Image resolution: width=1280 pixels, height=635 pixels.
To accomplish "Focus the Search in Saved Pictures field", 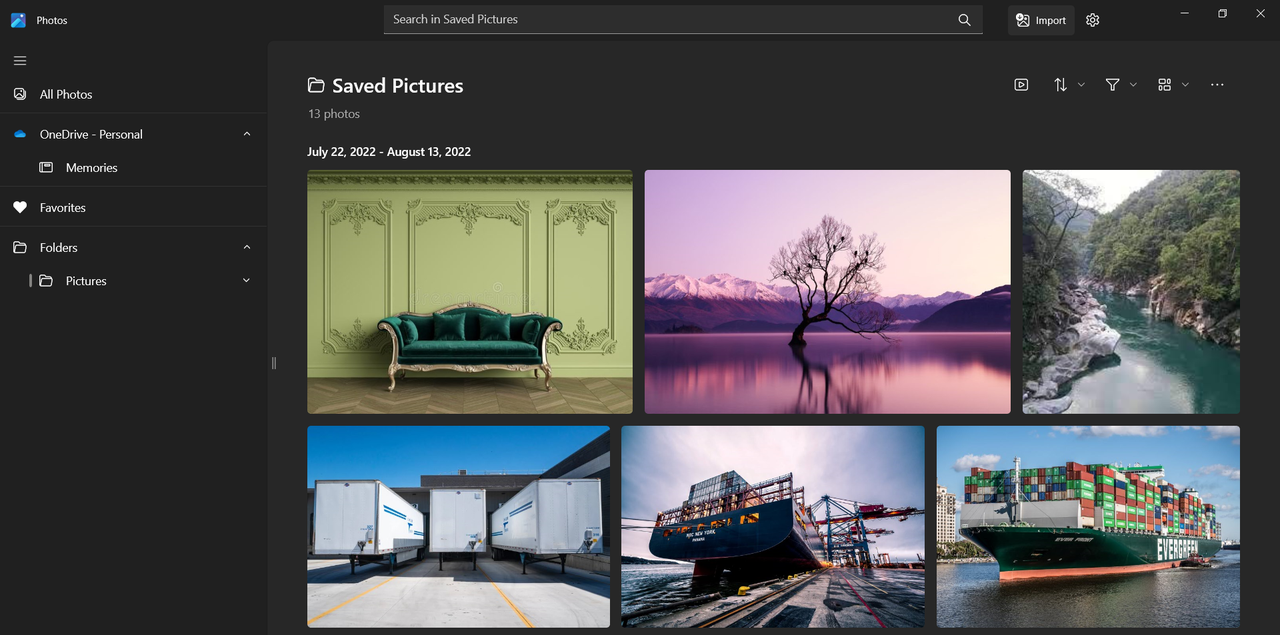I will tap(683, 20).
